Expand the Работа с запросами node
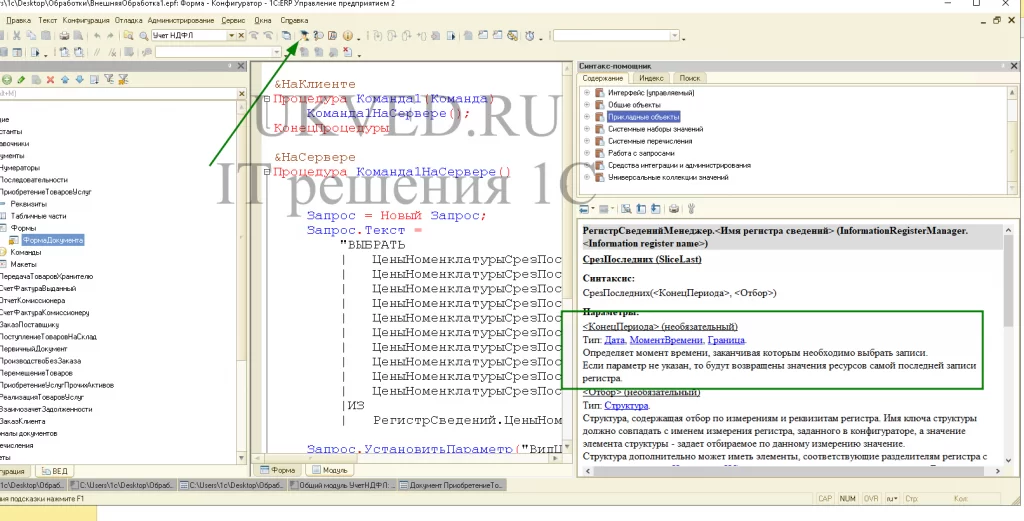1024x521 pixels. (585, 153)
